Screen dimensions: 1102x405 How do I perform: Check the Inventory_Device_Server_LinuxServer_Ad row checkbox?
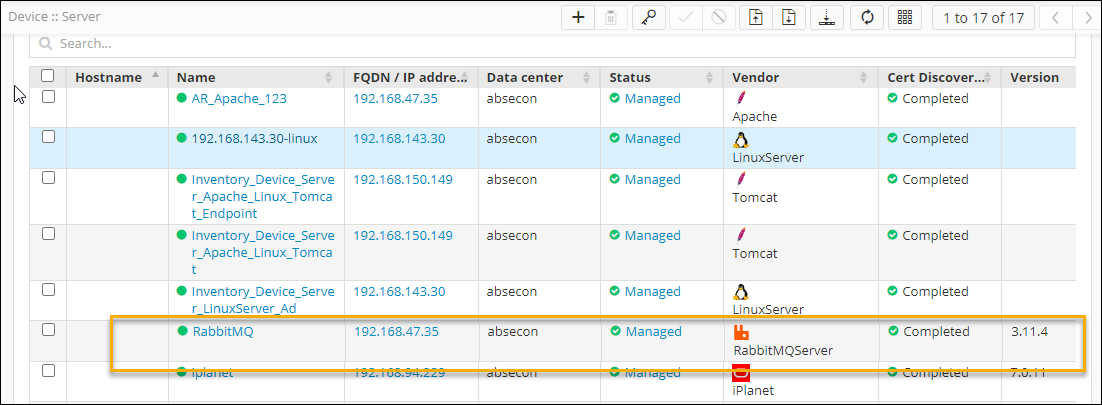pos(48,290)
